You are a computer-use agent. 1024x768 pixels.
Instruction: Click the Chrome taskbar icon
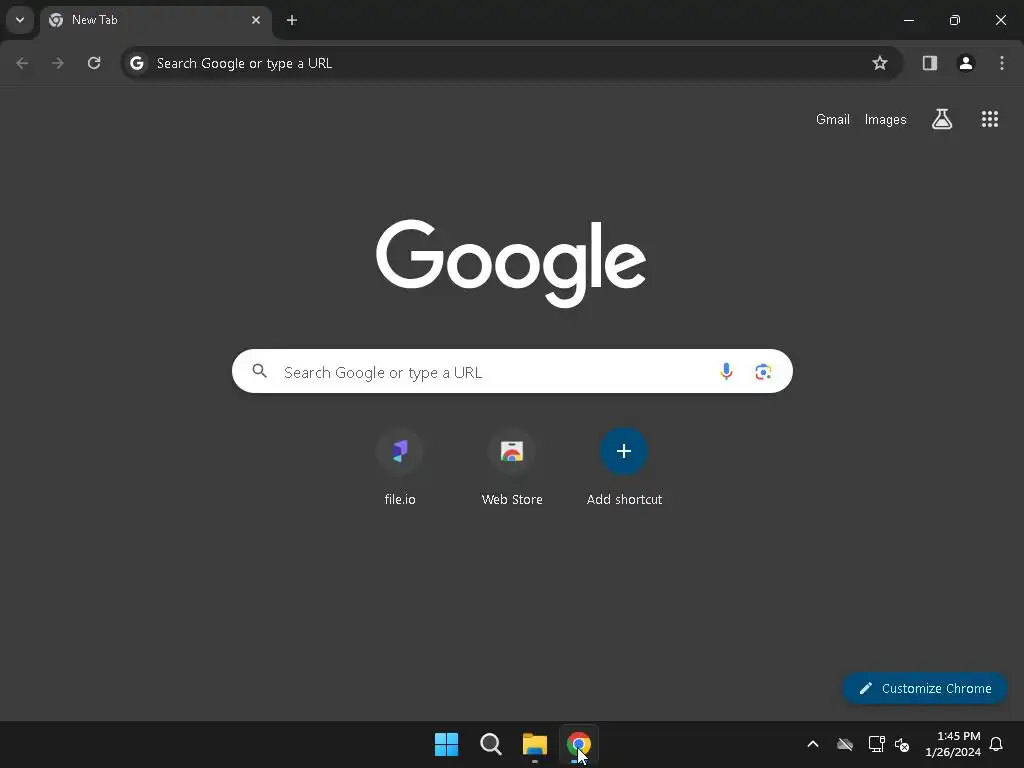pos(579,744)
